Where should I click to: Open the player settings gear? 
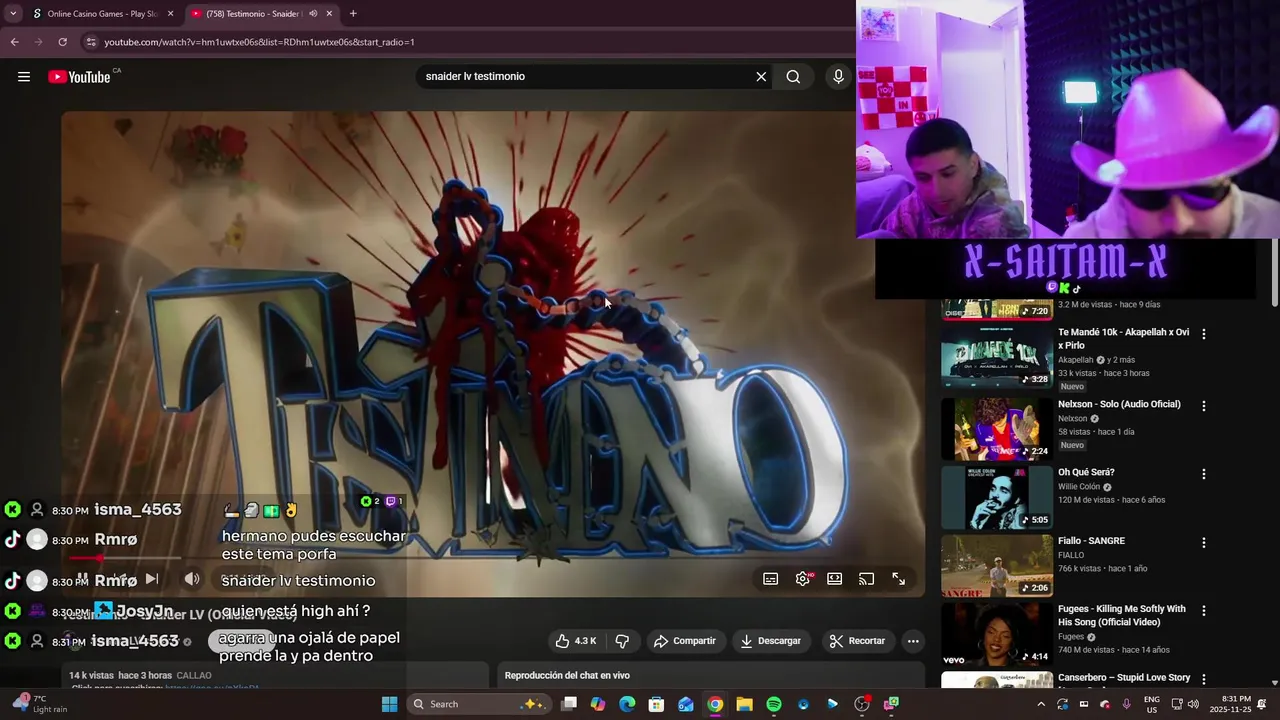tap(803, 579)
